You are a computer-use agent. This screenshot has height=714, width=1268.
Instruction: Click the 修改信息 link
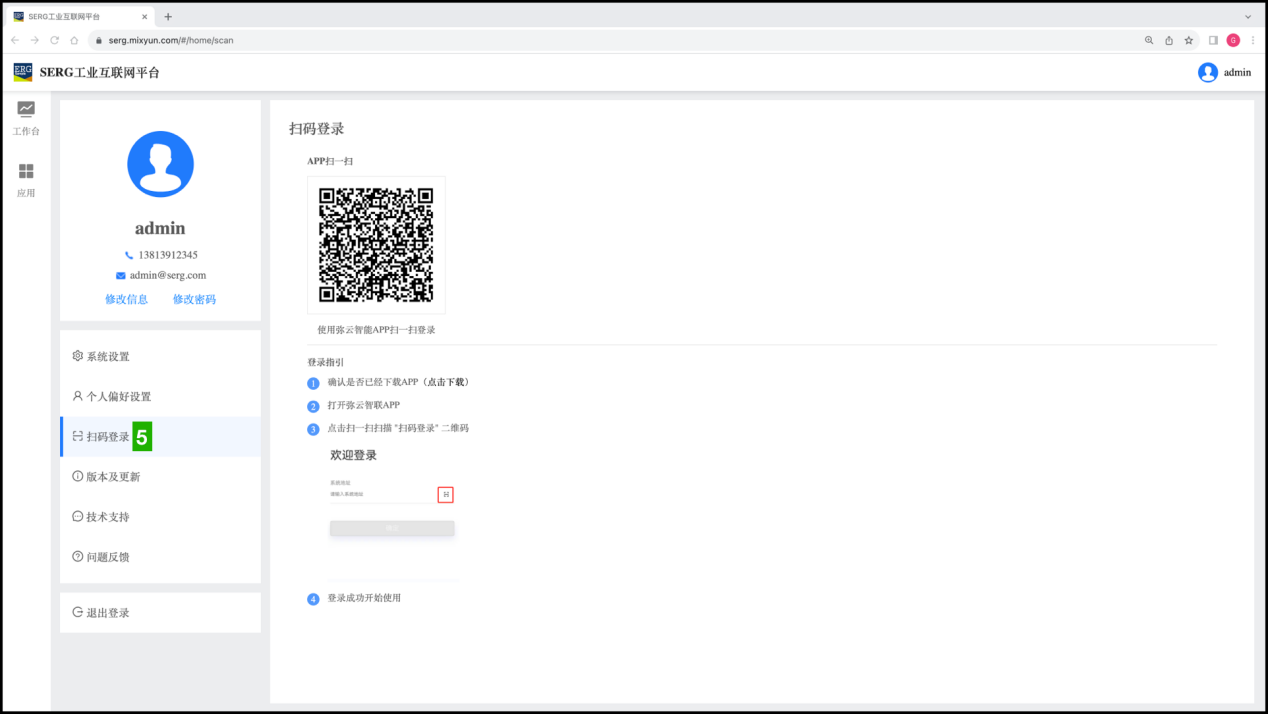click(126, 299)
